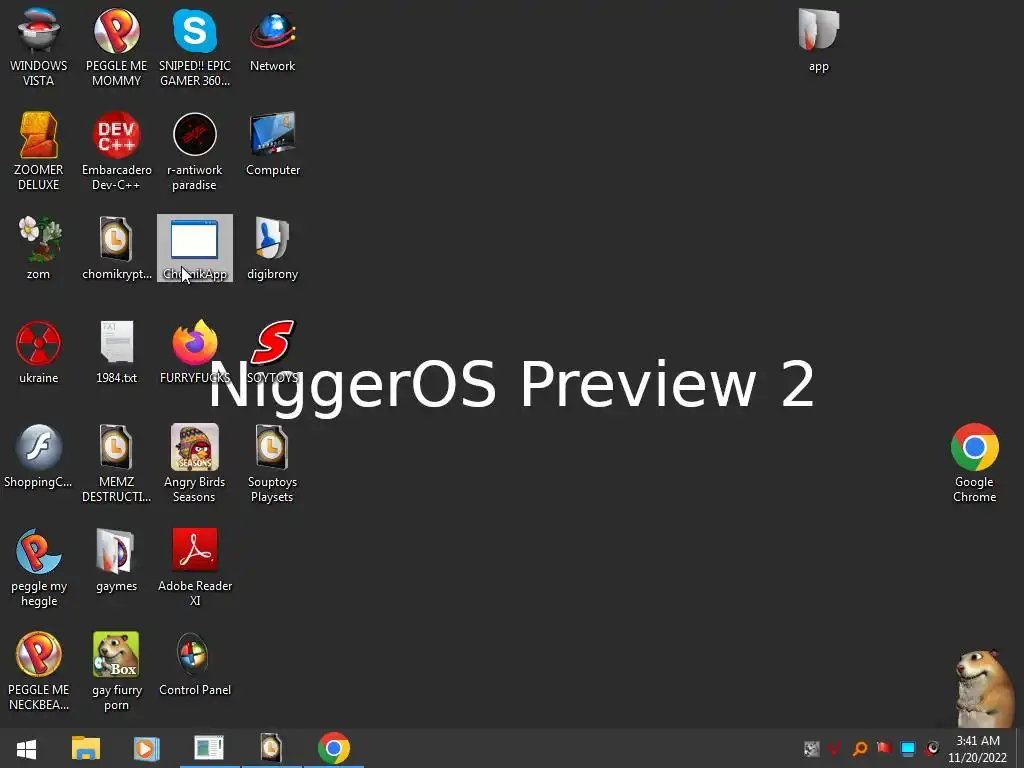Click the red checkmark tray icon

(x=835, y=749)
